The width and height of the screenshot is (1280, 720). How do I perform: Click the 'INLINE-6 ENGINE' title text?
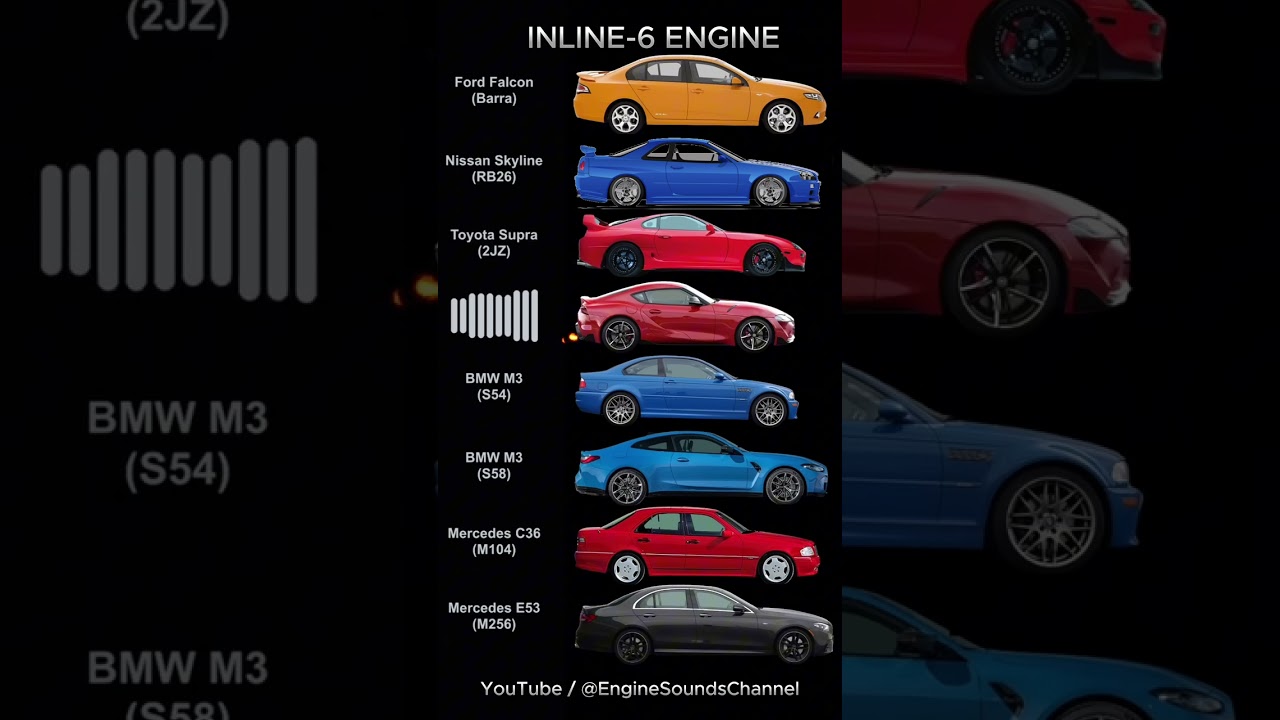[653, 38]
